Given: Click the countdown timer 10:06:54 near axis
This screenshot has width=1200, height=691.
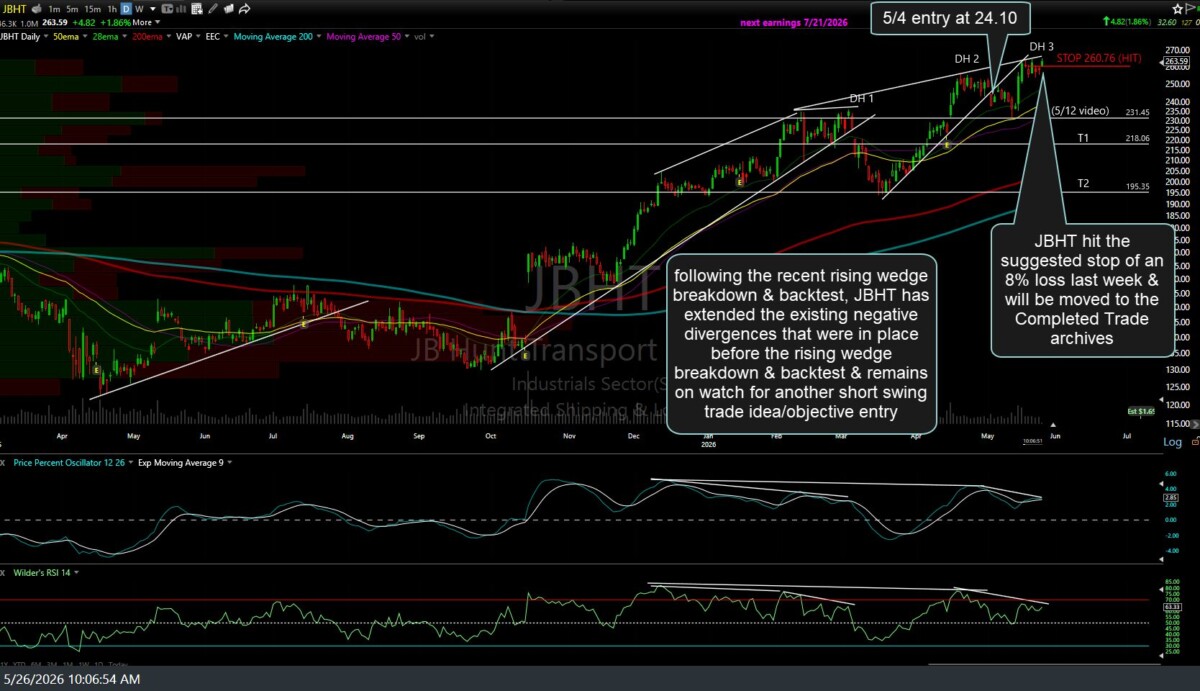Looking at the screenshot, I should (x=1033, y=441).
